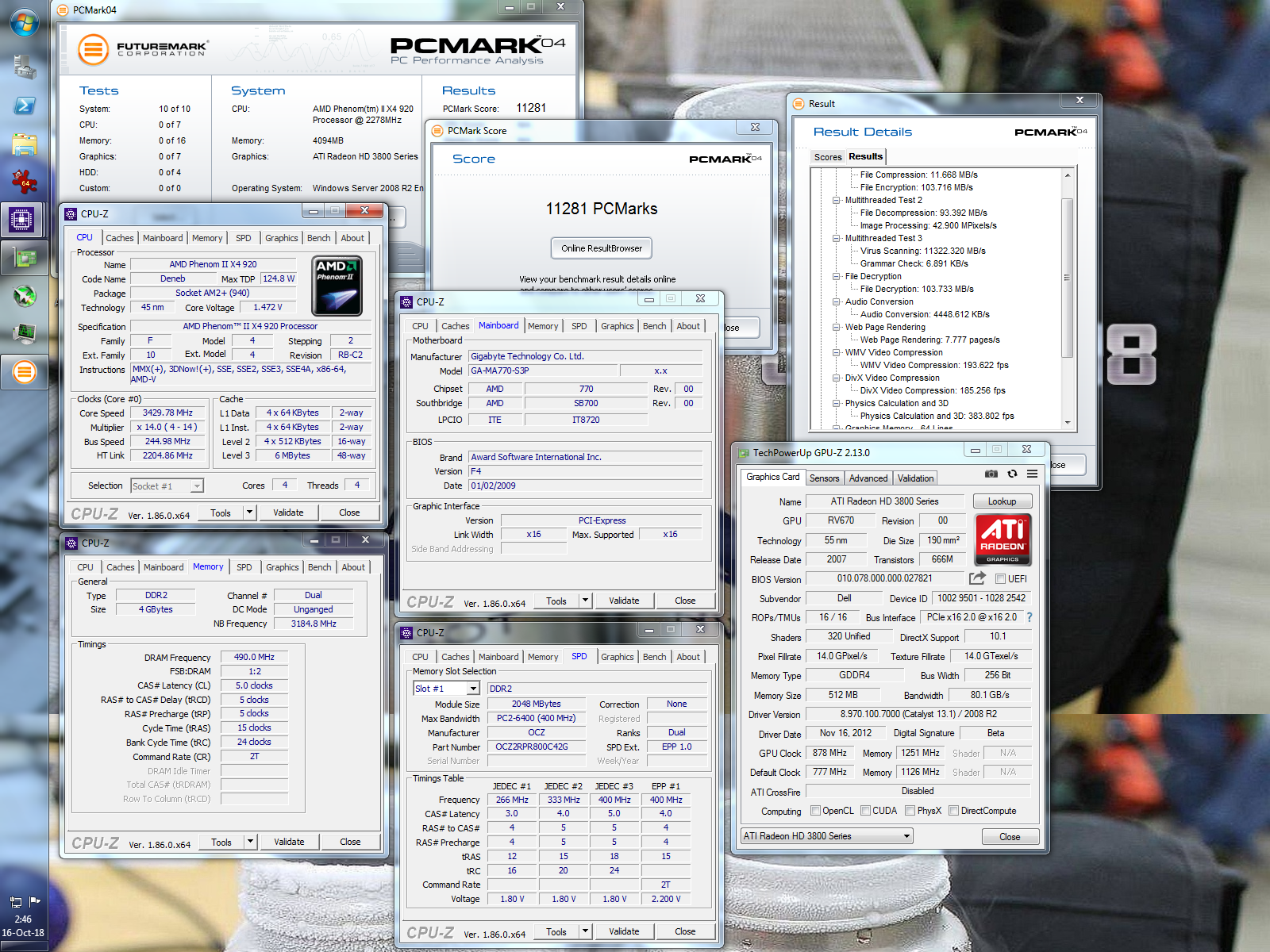
Task: Select the Grammar Check: 6.891 KB/s result row
Action: pyautogui.click(x=914, y=263)
